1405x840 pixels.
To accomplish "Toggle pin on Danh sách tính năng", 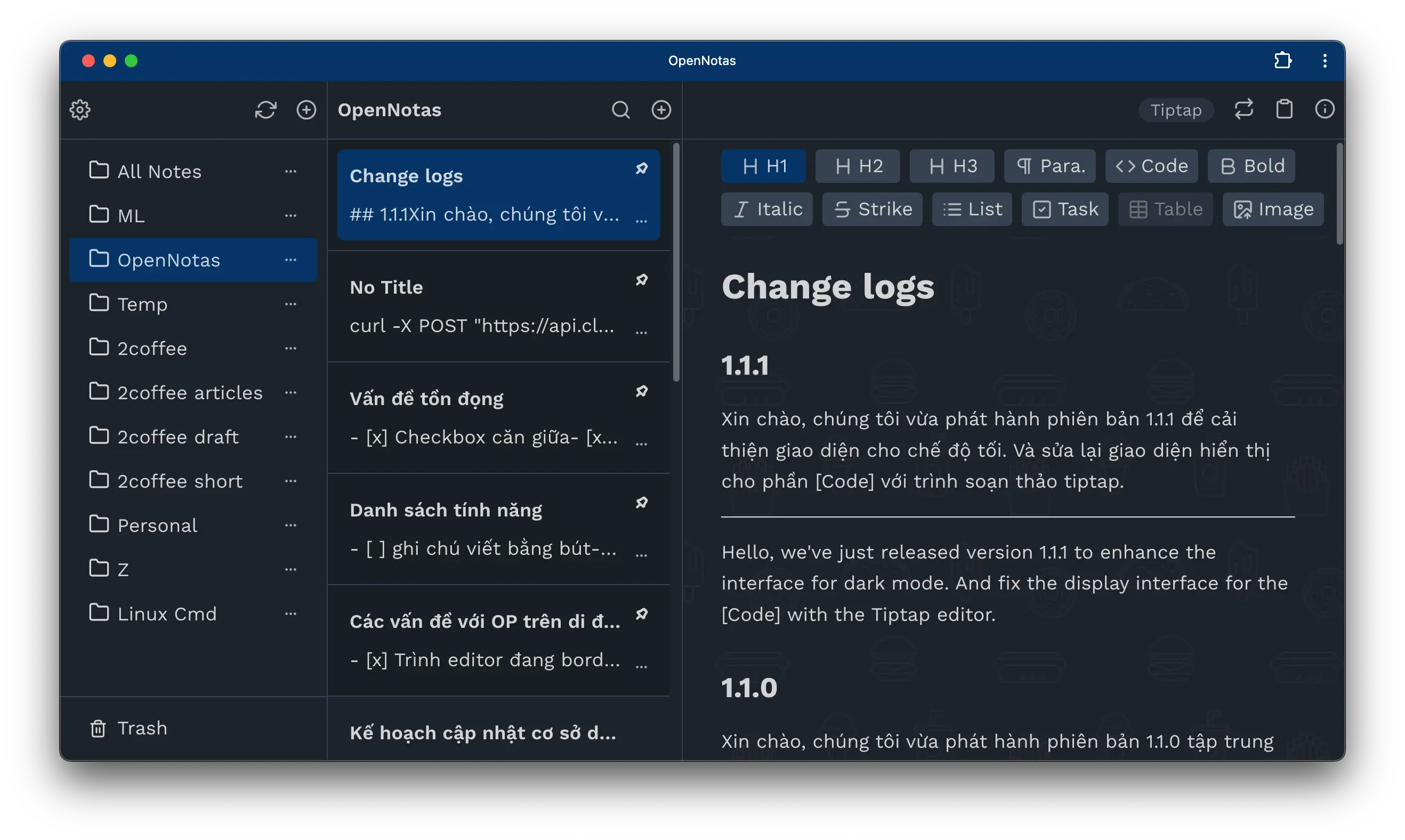I will [x=641, y=503].
